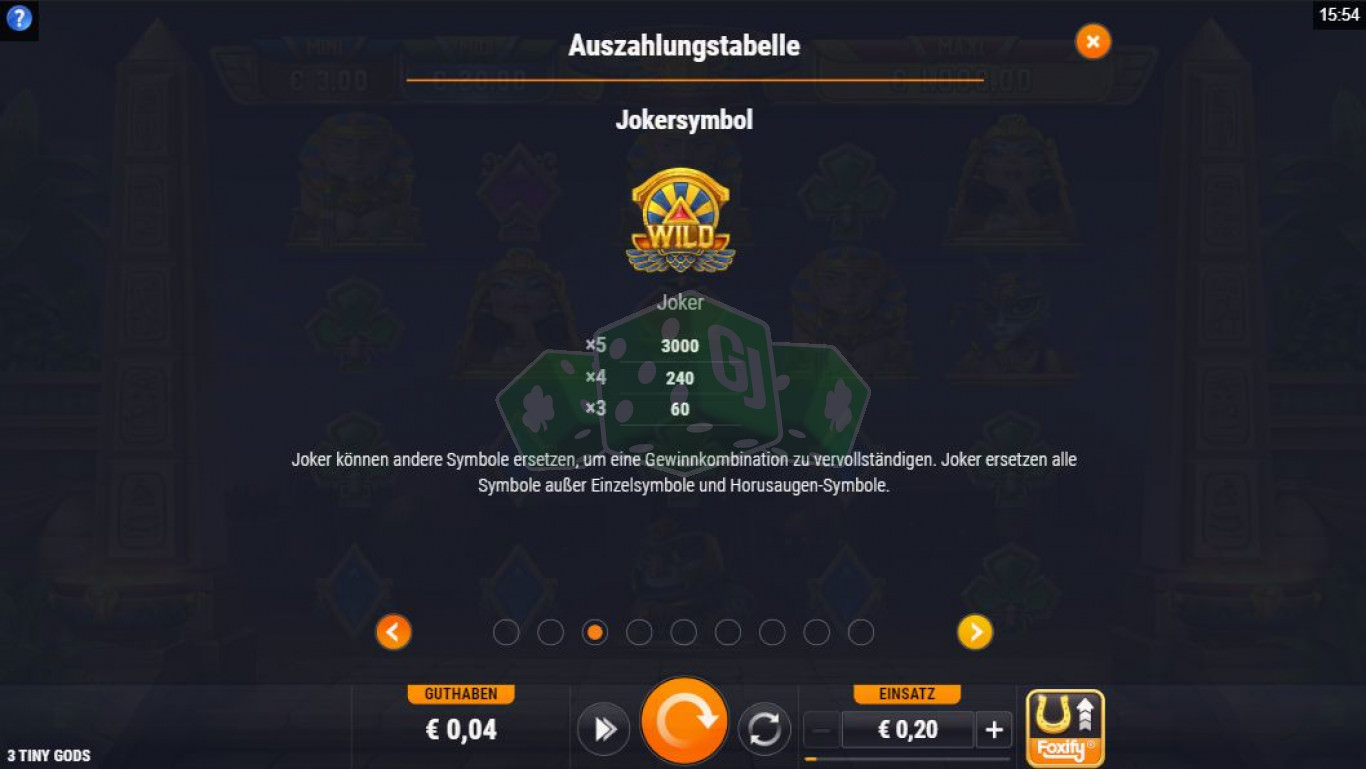Image resolution: width=1366 pixels, height=769 pixels.
Task: Select the fourth paytable page dot
Action: click(639, 632)
